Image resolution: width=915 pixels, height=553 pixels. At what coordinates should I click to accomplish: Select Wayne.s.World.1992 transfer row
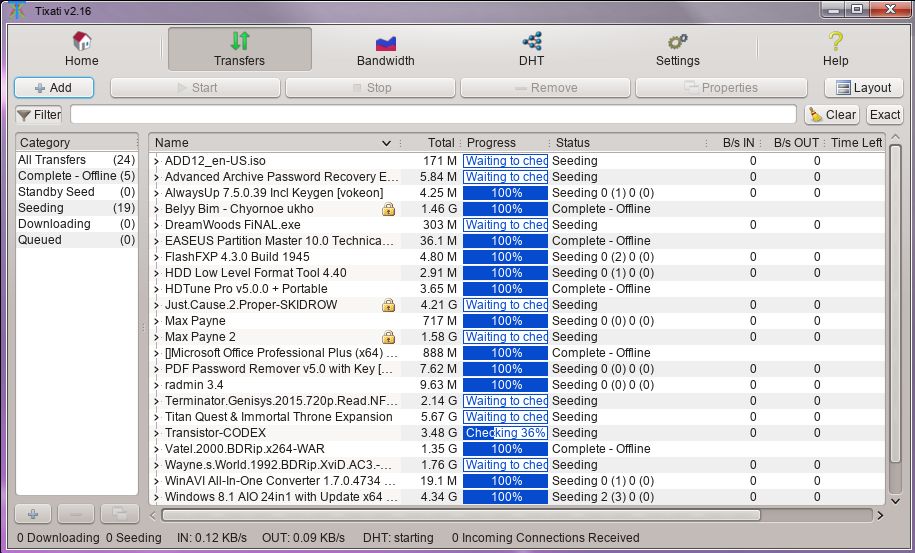tap(517, 465)
